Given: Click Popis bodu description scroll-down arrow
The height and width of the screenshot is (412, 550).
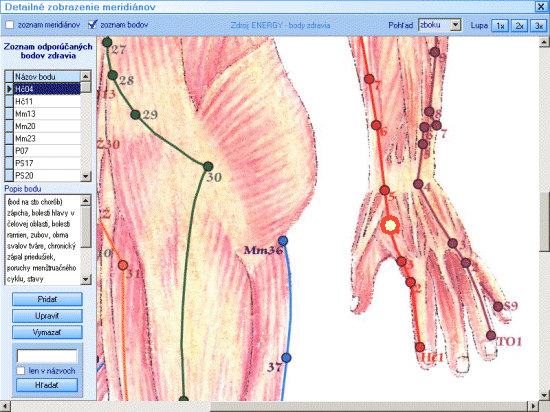Looking at the screenshot, I should point(86,279).
